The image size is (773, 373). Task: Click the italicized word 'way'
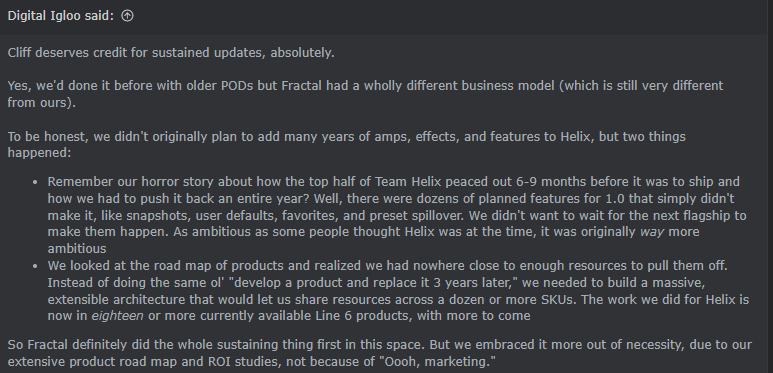[652, 232]
